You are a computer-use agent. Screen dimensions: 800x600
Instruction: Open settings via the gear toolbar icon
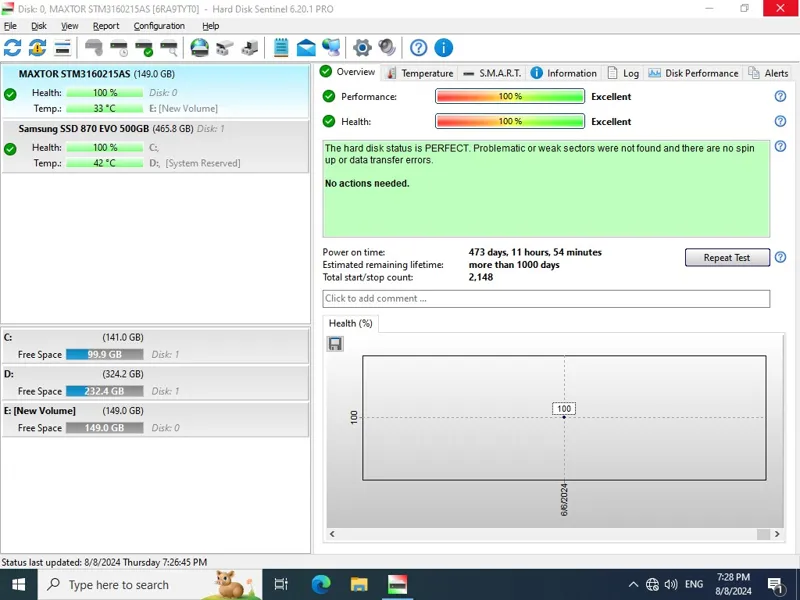pos(362,48)
